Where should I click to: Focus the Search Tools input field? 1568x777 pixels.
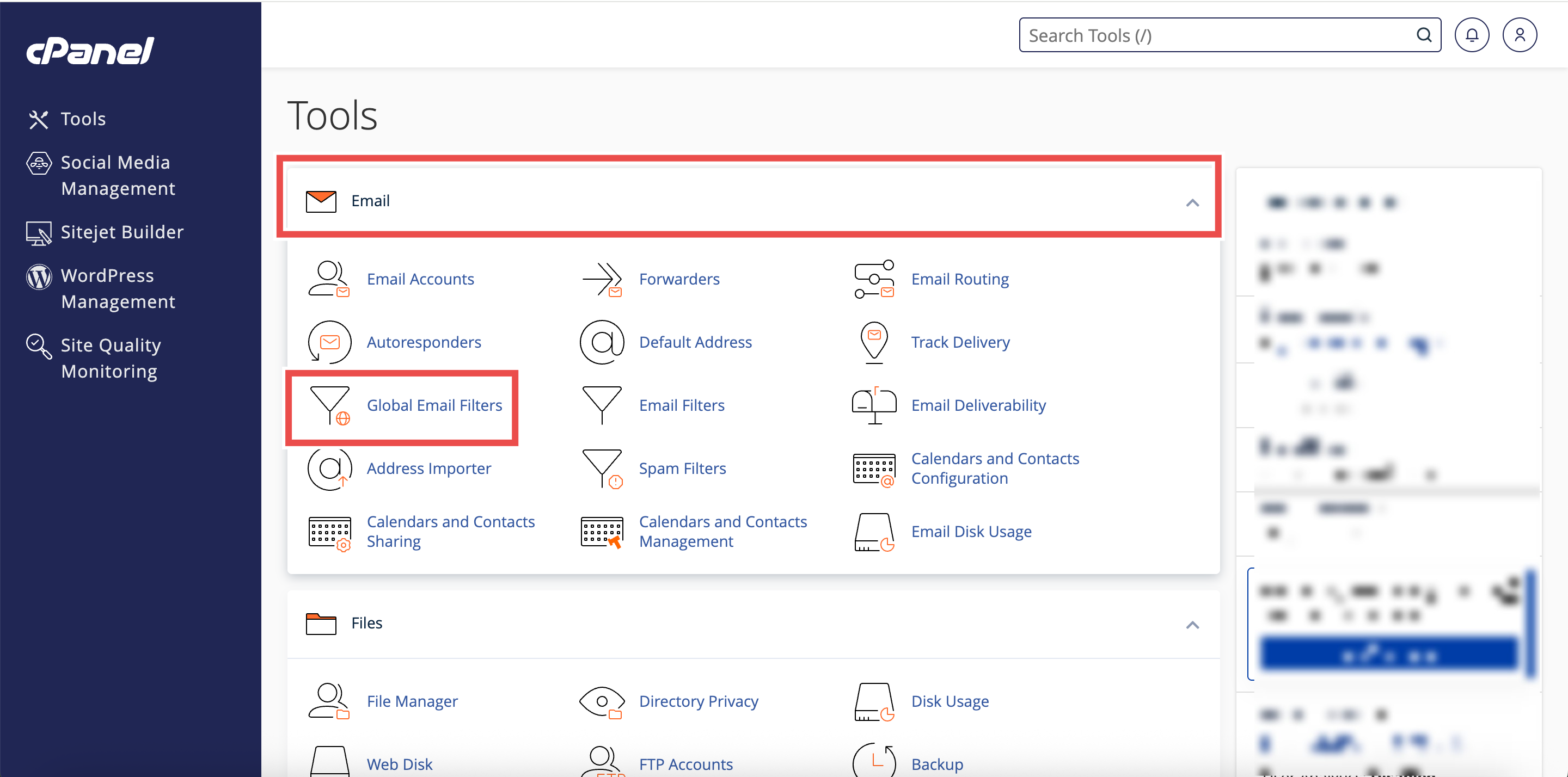[1211, 35]
